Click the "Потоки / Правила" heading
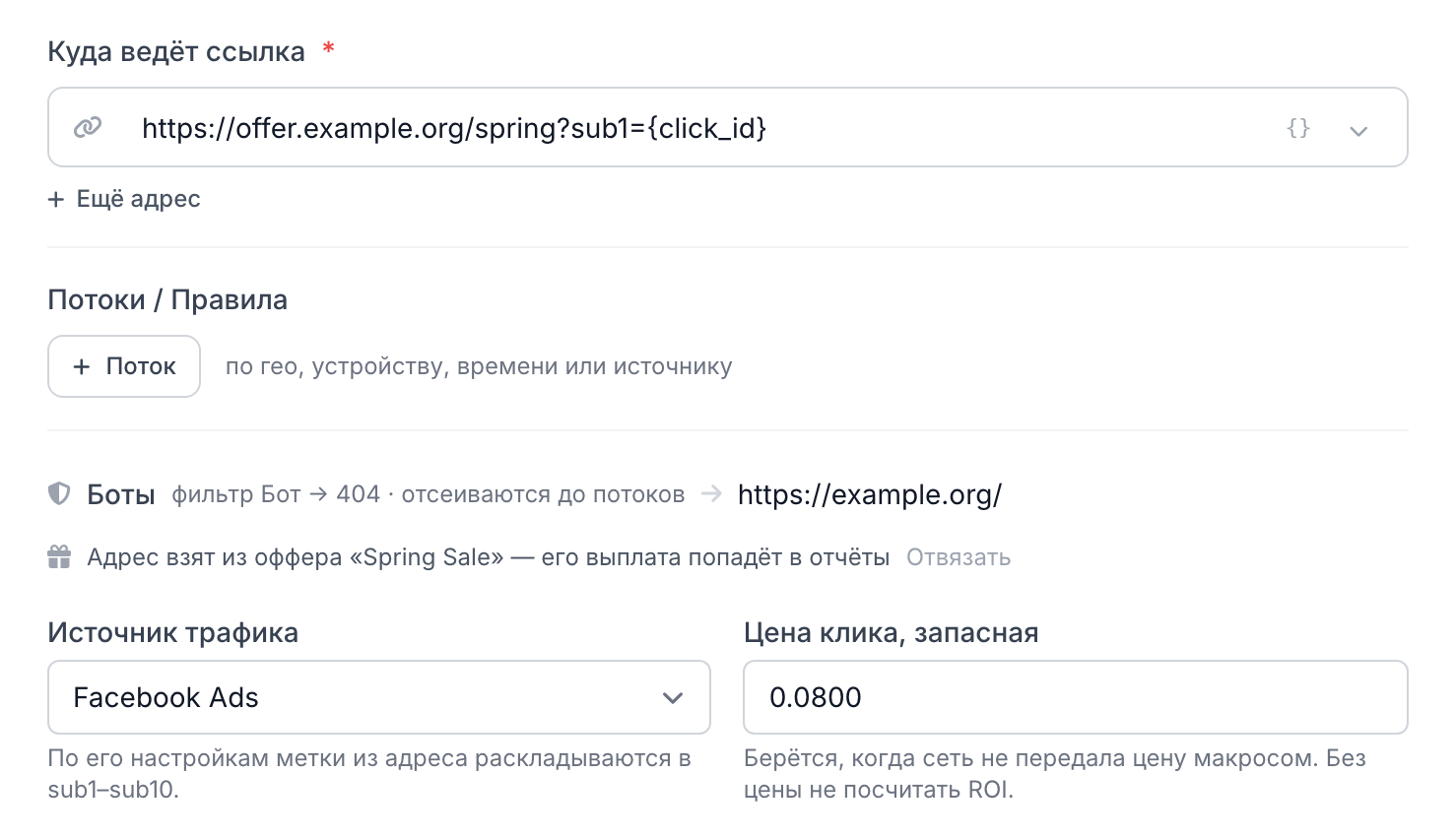Viewport: 1456px width, 839px height. (x=167, y=300)
